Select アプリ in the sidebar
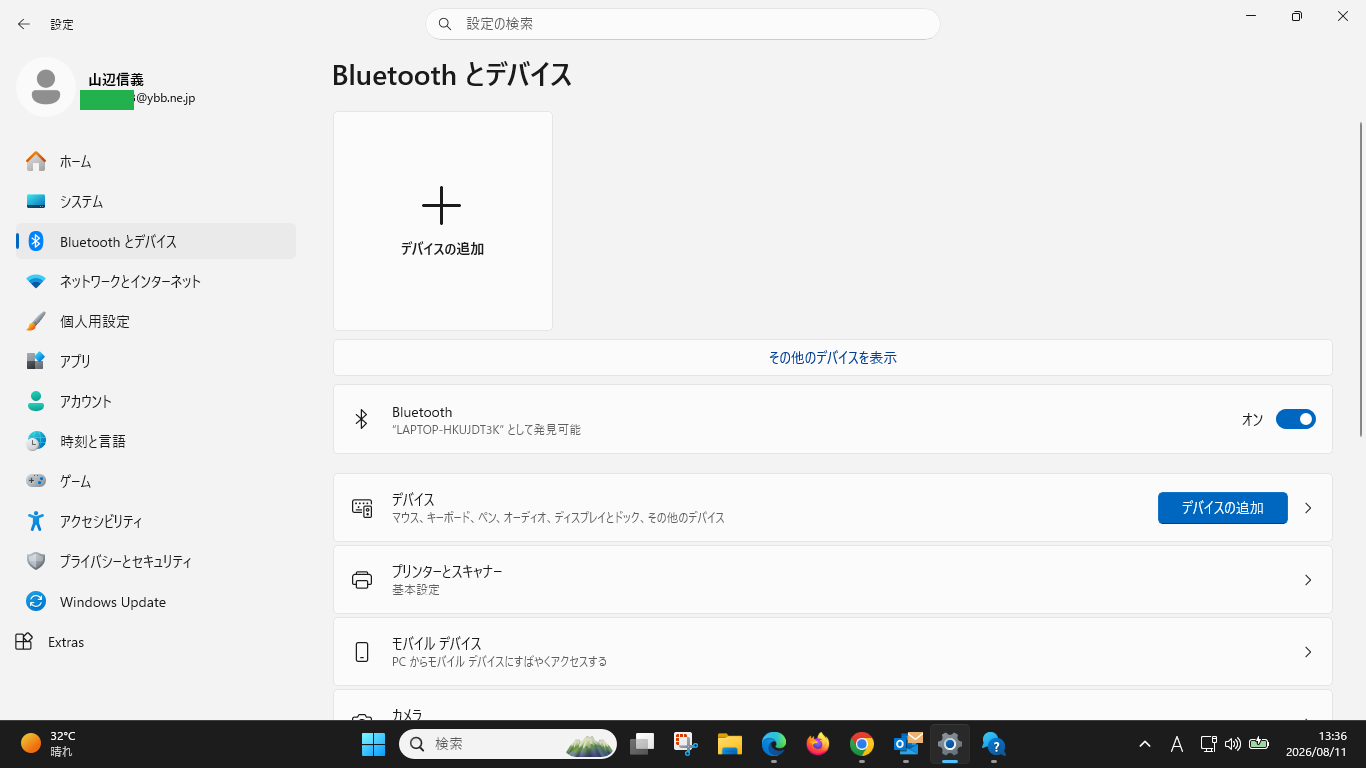1366x768 pixels. click(x=156, y=361)
